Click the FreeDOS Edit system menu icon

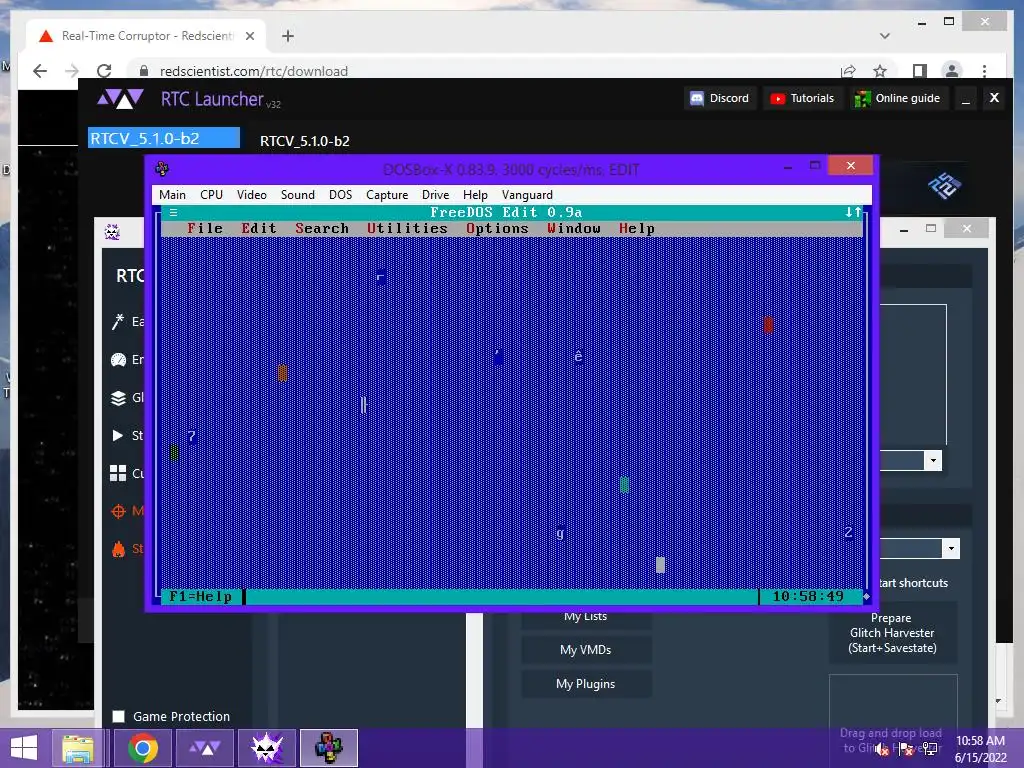coord(173,212)
